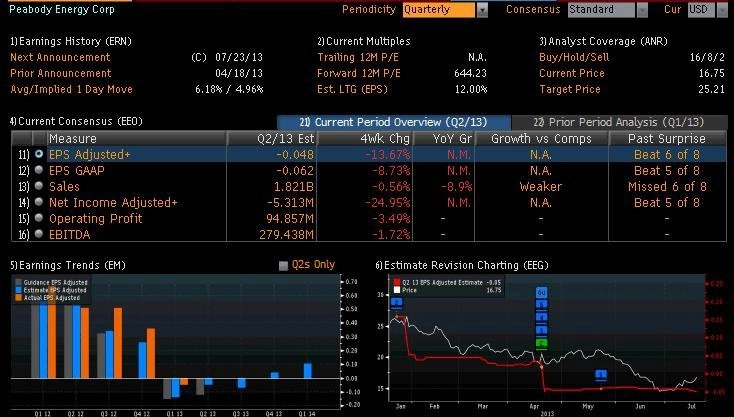The height and width of the screenshot is (417, 734).
Task: Select the Operating Profit radio button
Action: point(39,218)
